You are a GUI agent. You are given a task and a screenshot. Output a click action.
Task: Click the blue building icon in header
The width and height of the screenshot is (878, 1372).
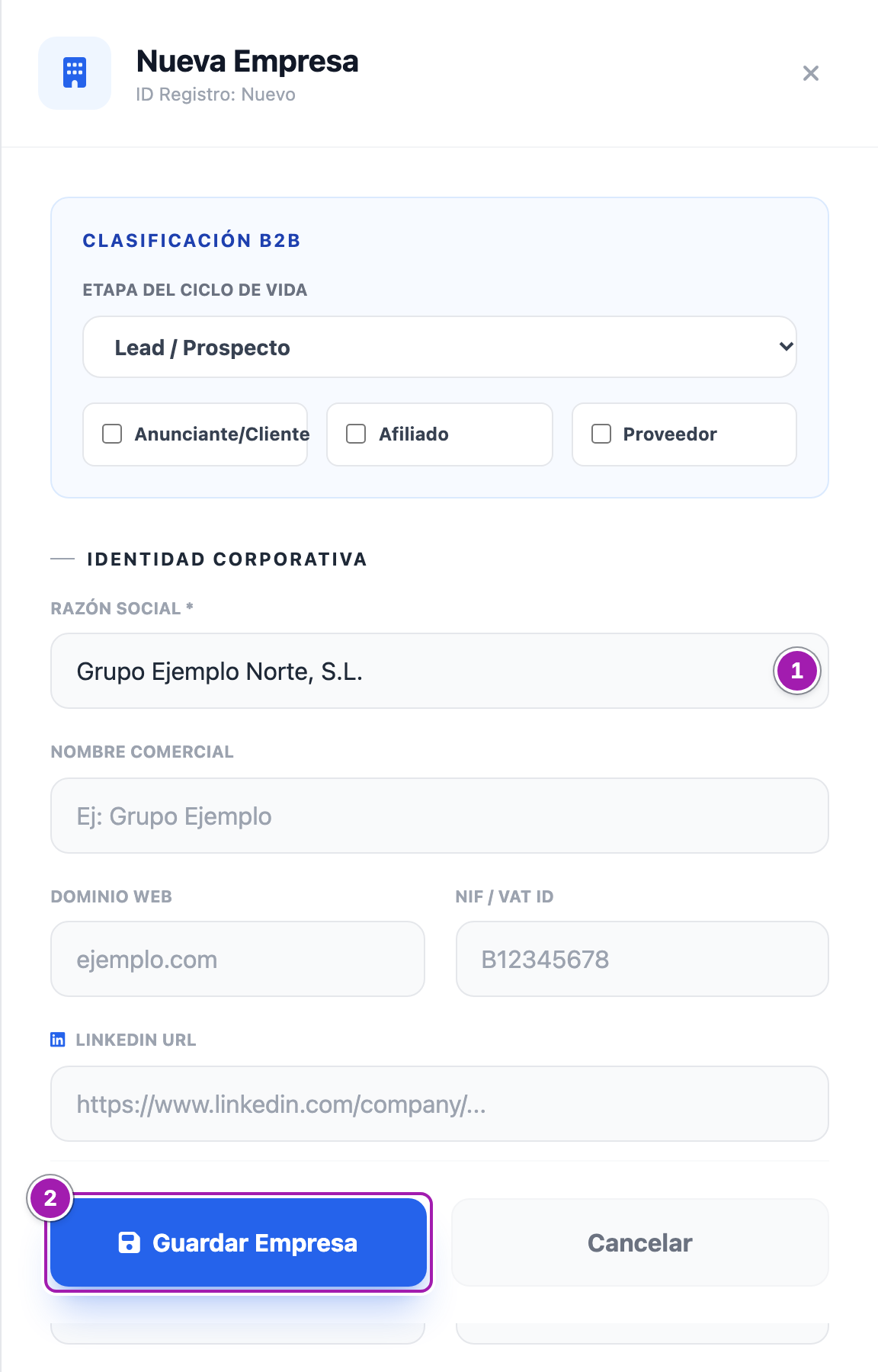75,73
